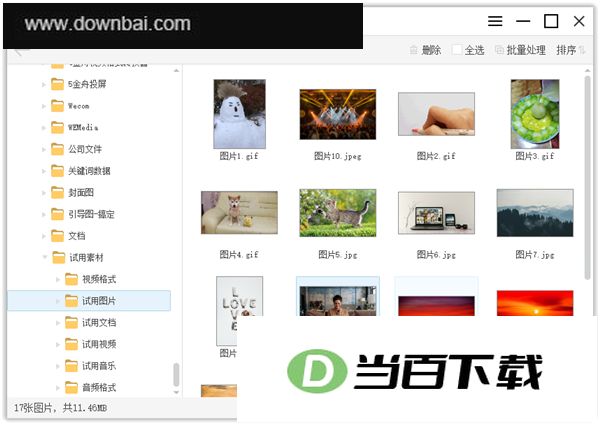This screenshot has height=425, width=600.
Task: Open 批量处理 batch processing
Action: [x=520, y=50]
